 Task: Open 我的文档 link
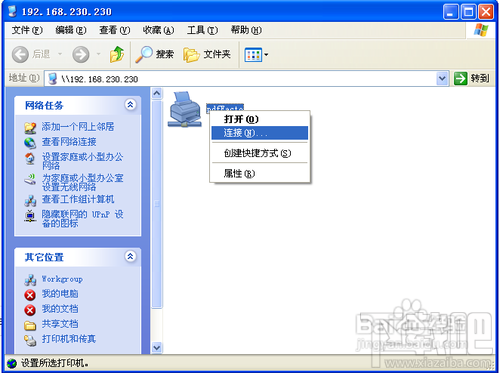60,309
